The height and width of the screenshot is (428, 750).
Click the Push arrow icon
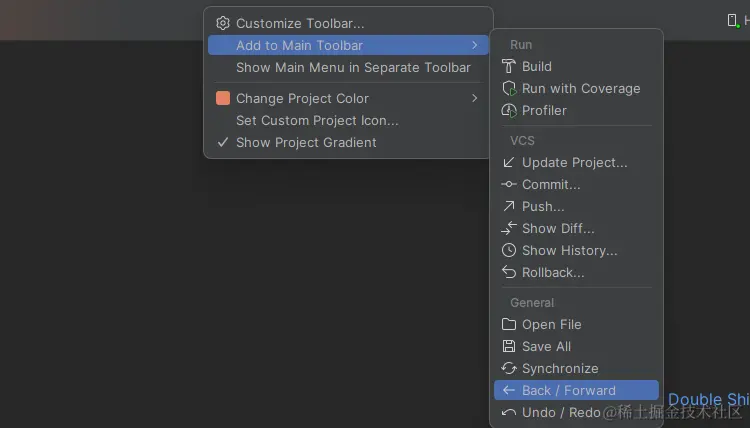coord(509,206)
